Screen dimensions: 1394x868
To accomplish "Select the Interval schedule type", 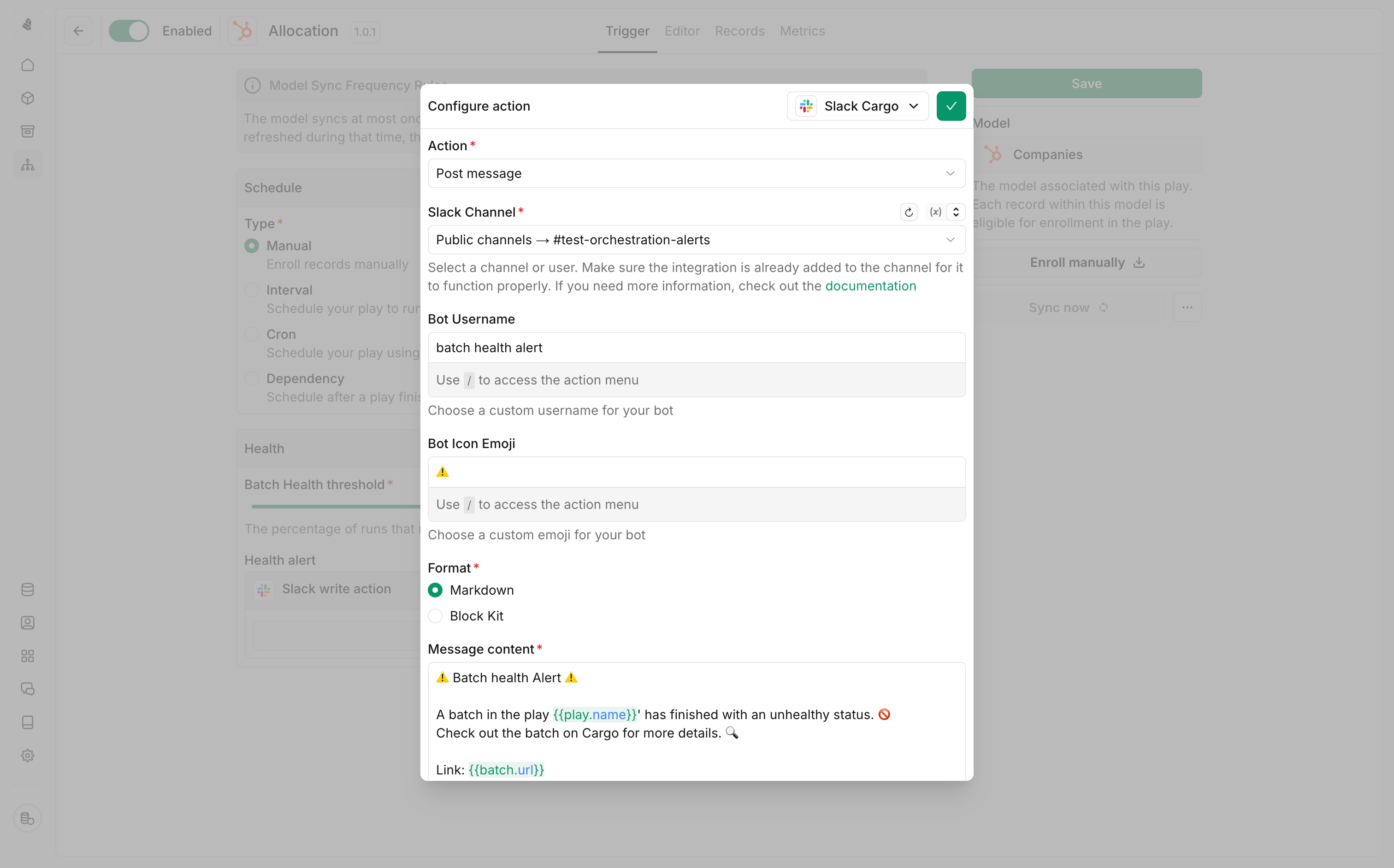I will point(252,290).
